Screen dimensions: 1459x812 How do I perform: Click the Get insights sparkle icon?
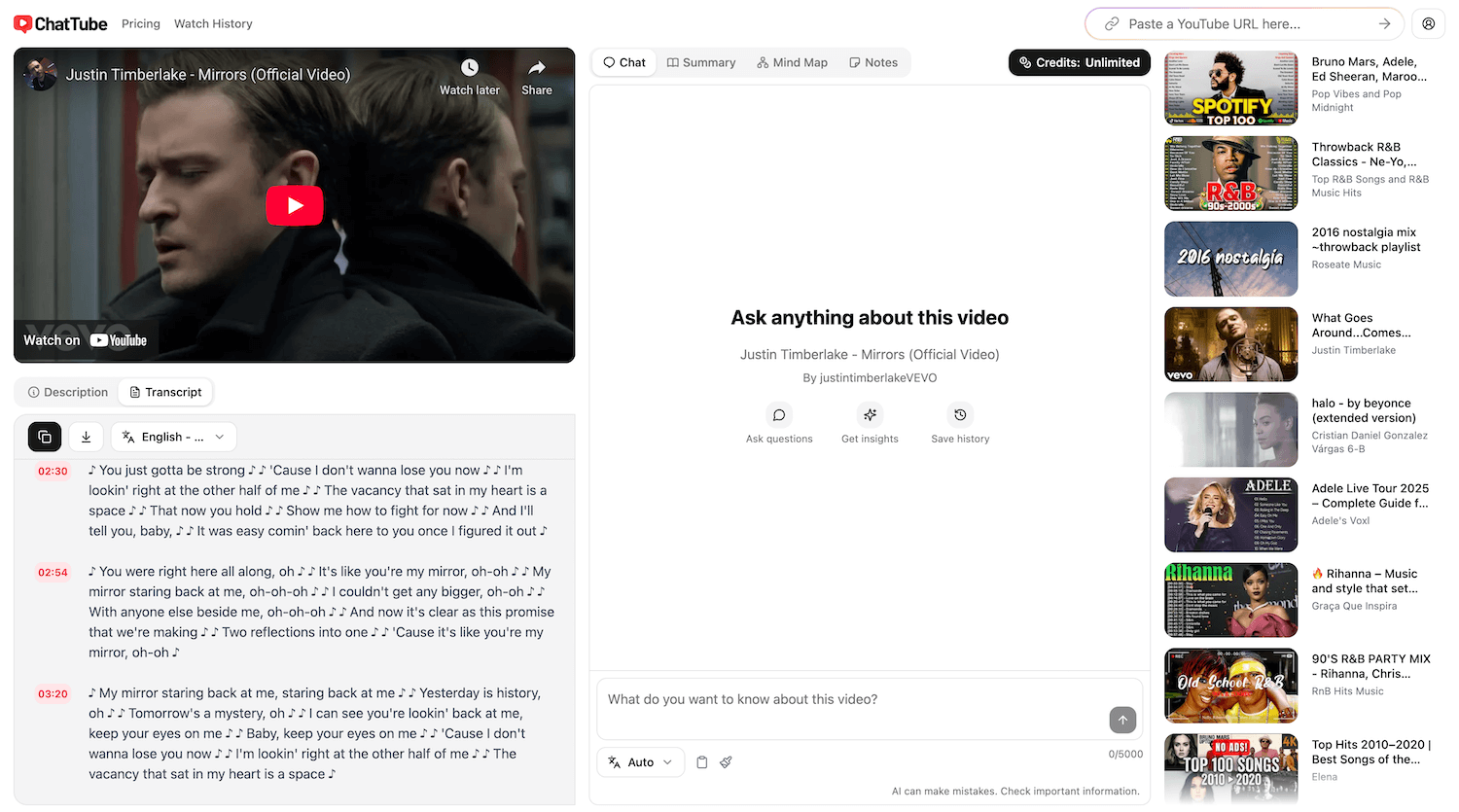870,415
